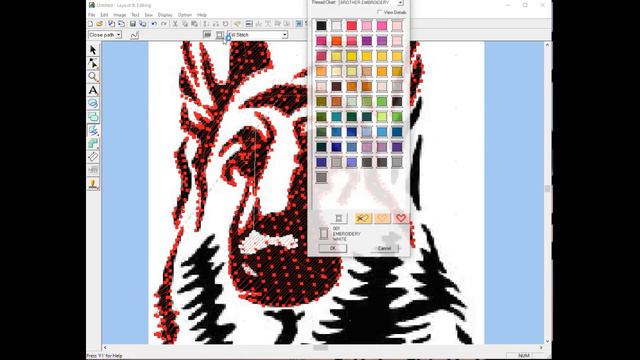Pick the orange swatch in second row

(x=336, y=41)
